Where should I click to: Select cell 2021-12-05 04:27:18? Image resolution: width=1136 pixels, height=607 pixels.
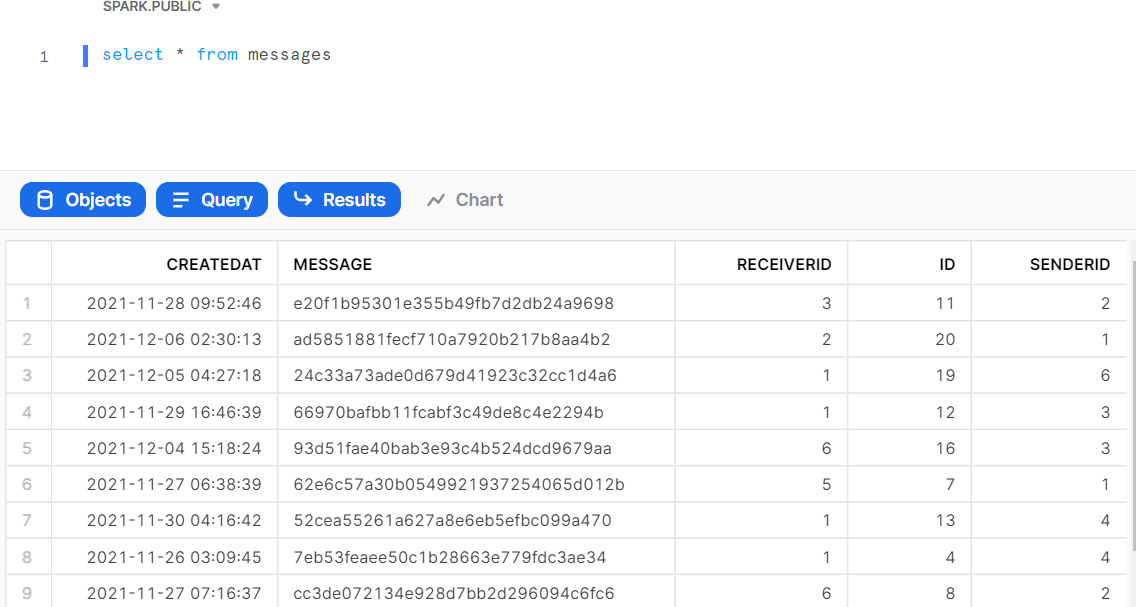(x=164, y=375)
